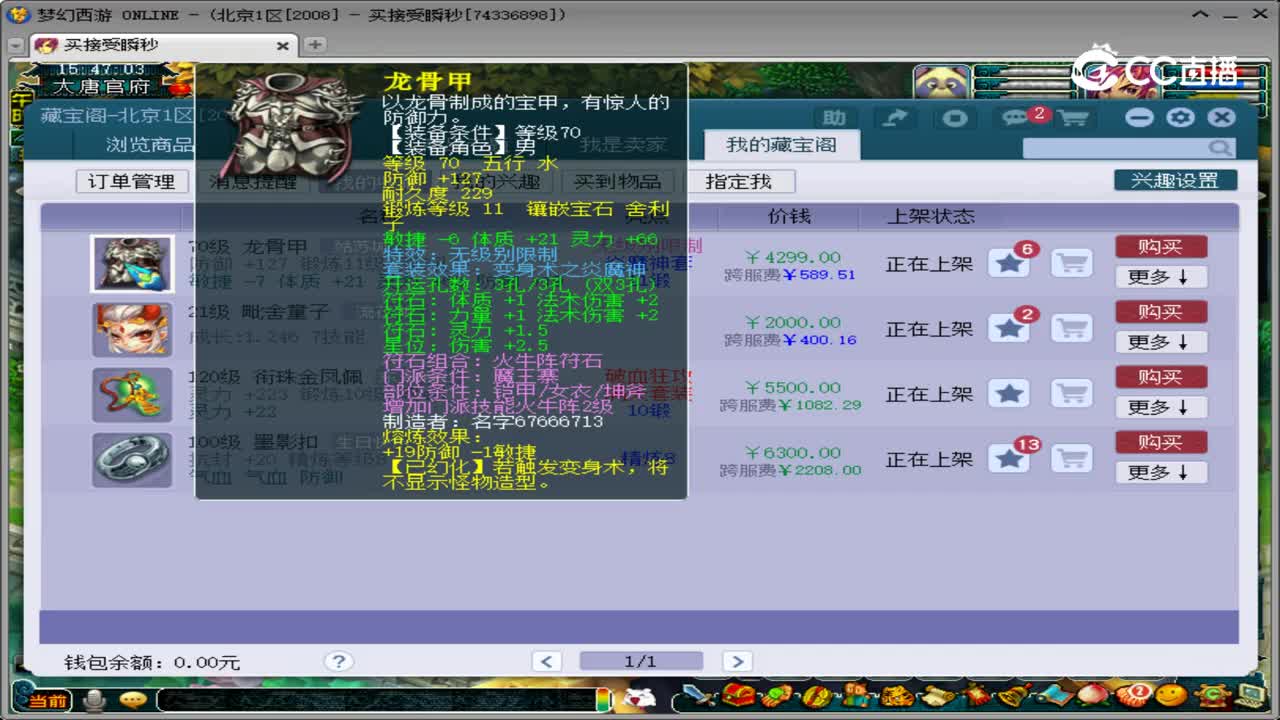Open 龙骨甲 item thumbnail
1280x720 pixels.
(x=132, y=263)
